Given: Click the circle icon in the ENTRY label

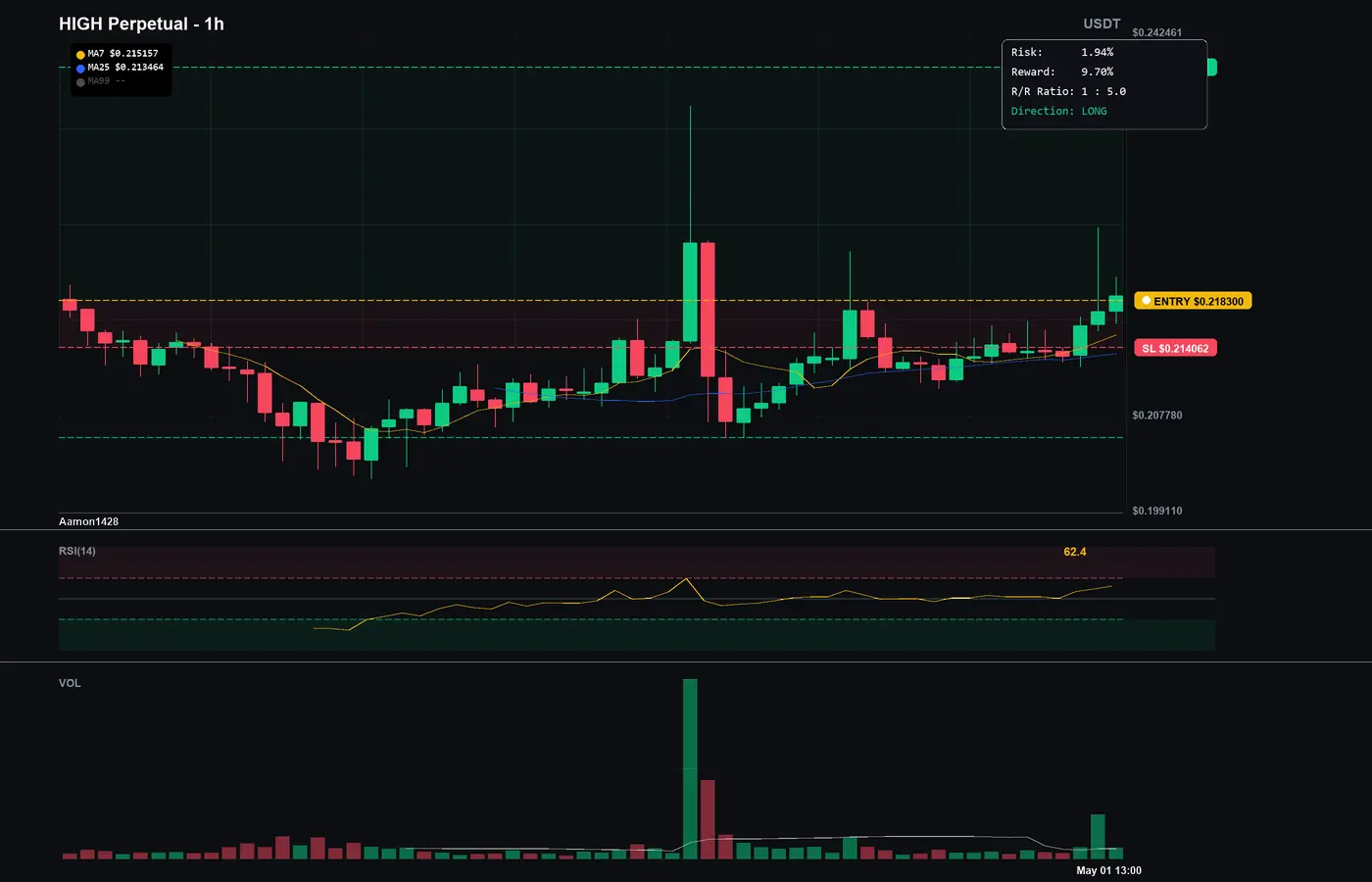Looking at the screenshot, I should (1146, 301).
